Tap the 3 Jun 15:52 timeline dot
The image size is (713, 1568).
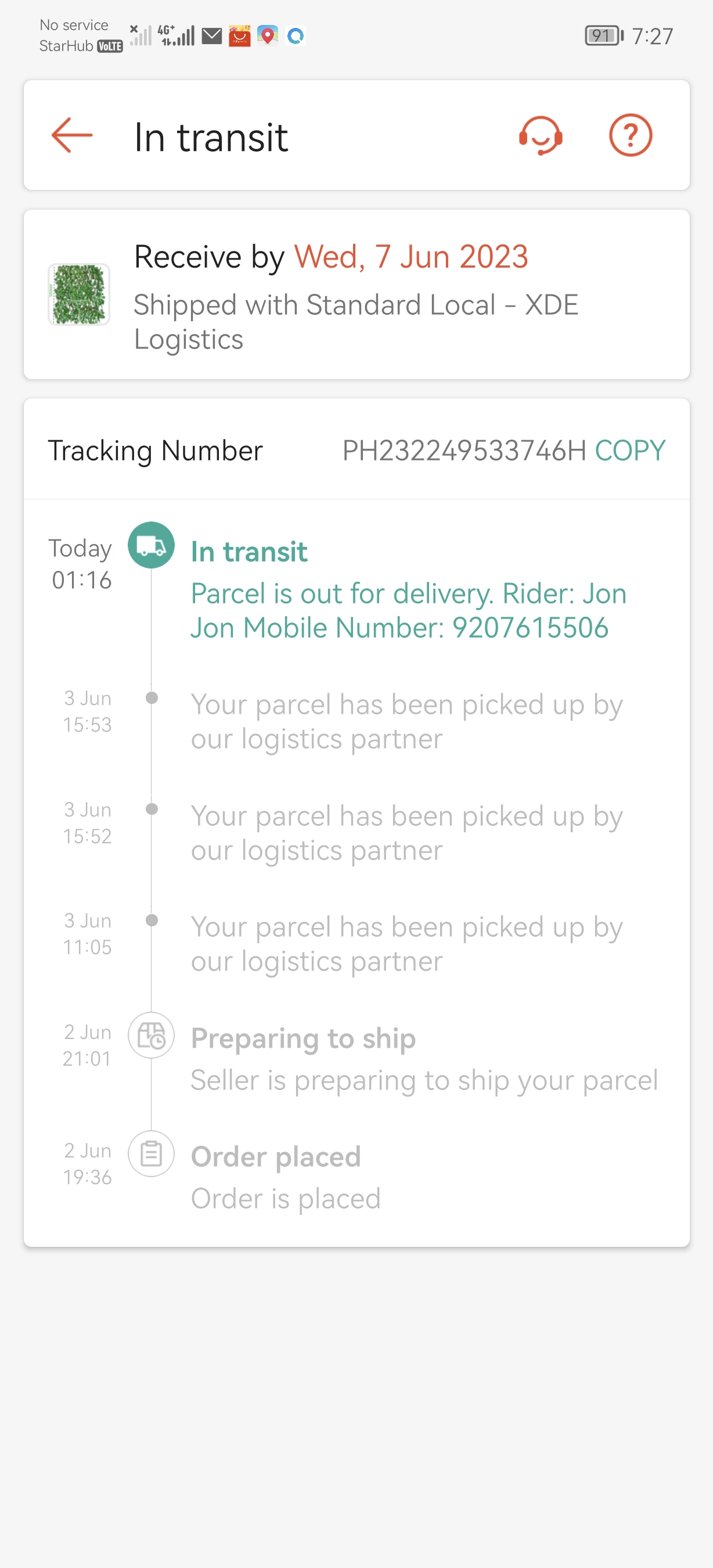click(152, 809)
